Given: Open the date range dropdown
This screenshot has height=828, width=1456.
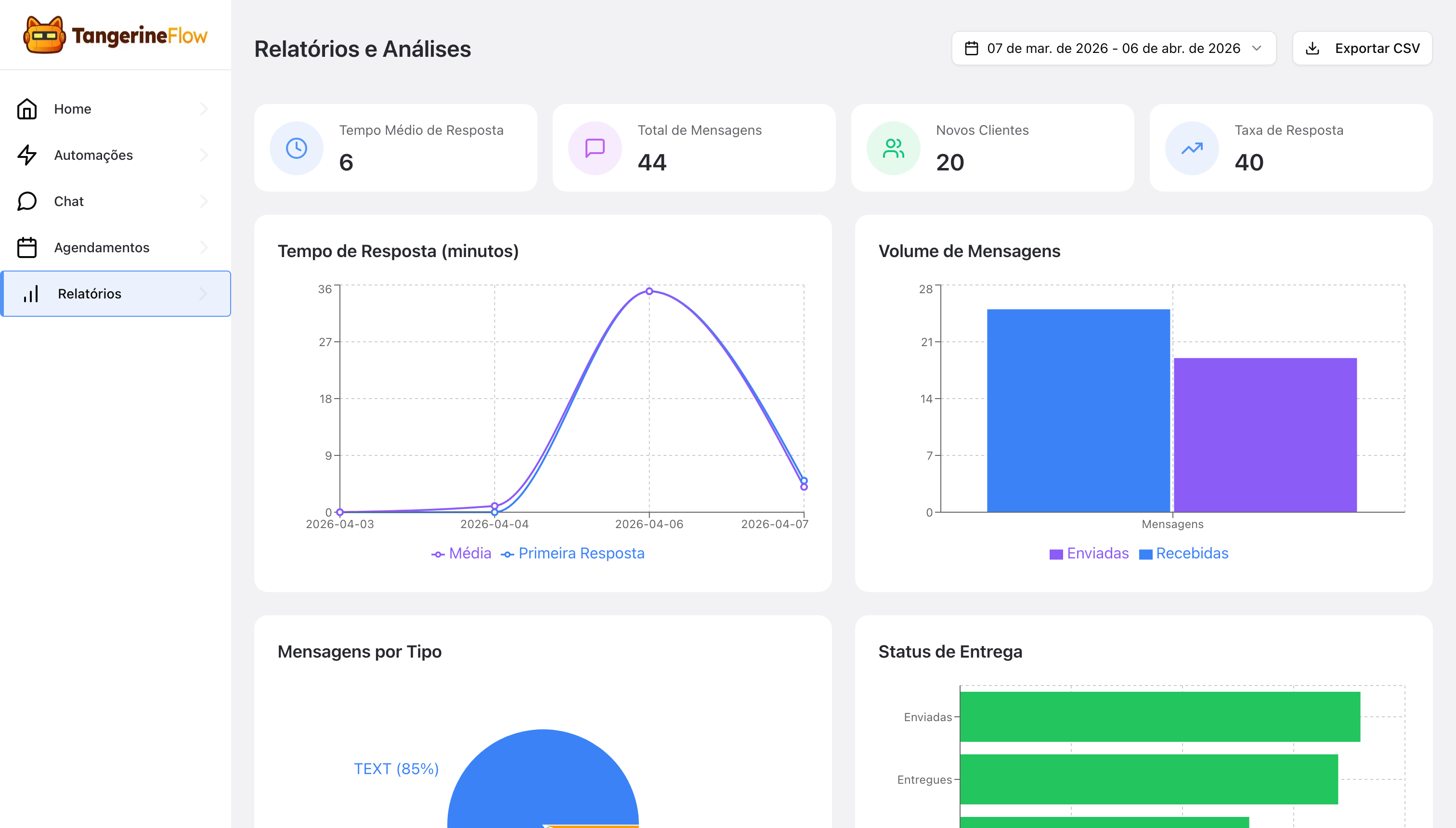Looking at the screenshot, I should point(1114,48).
